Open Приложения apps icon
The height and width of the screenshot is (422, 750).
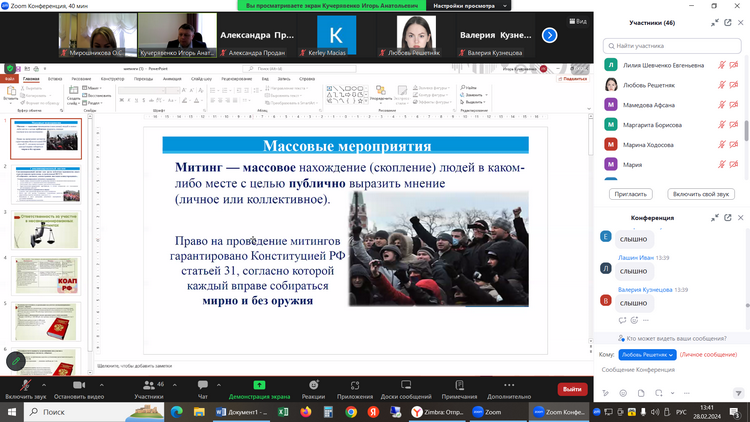(x=355, y=385)
